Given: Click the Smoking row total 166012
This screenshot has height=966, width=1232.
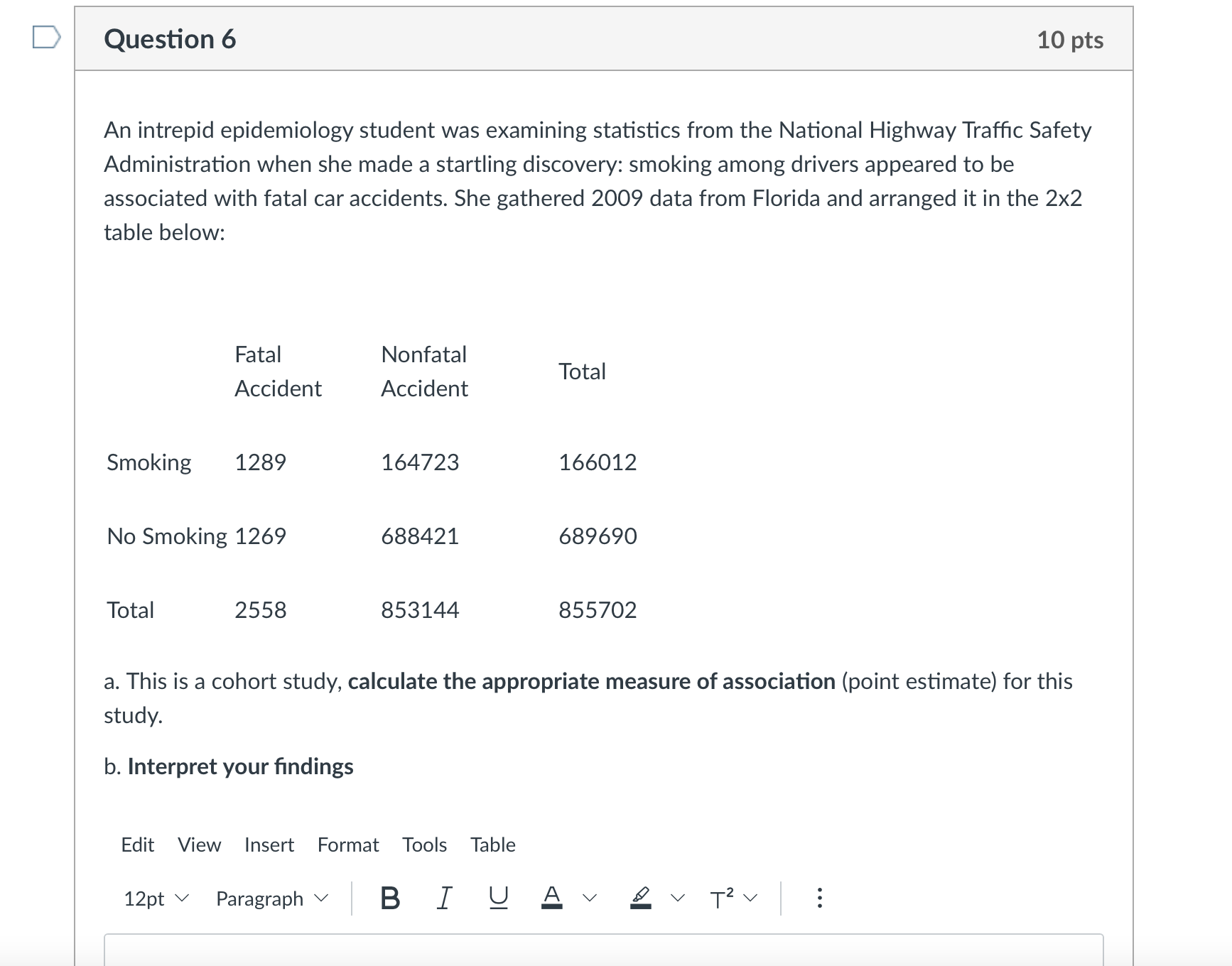Looking at the screenshot, I should [x=598, y=462].
